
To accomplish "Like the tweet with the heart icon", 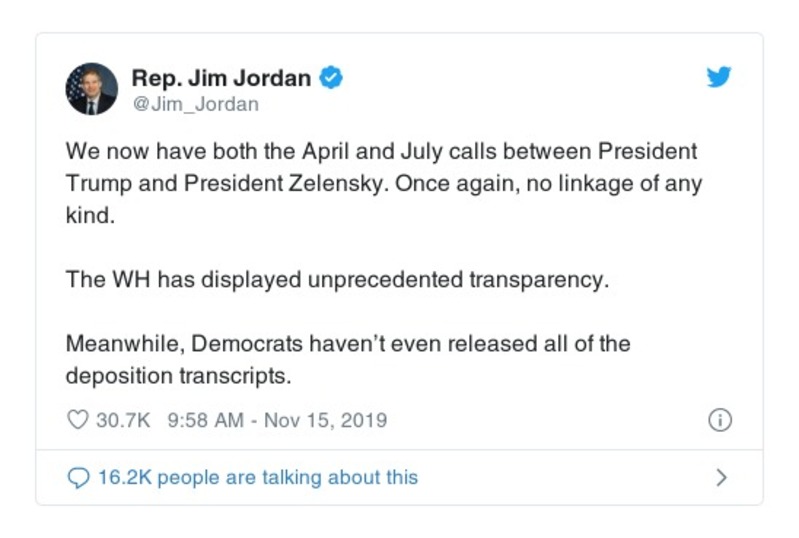I will tap(77, 420).
